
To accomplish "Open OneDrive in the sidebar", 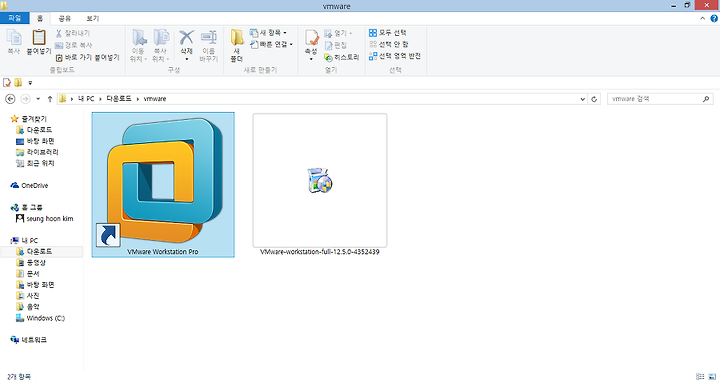I will [x=29, y=186].
